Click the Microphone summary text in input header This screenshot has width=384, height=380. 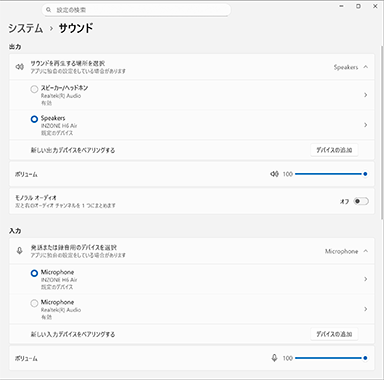click(341, 251)
